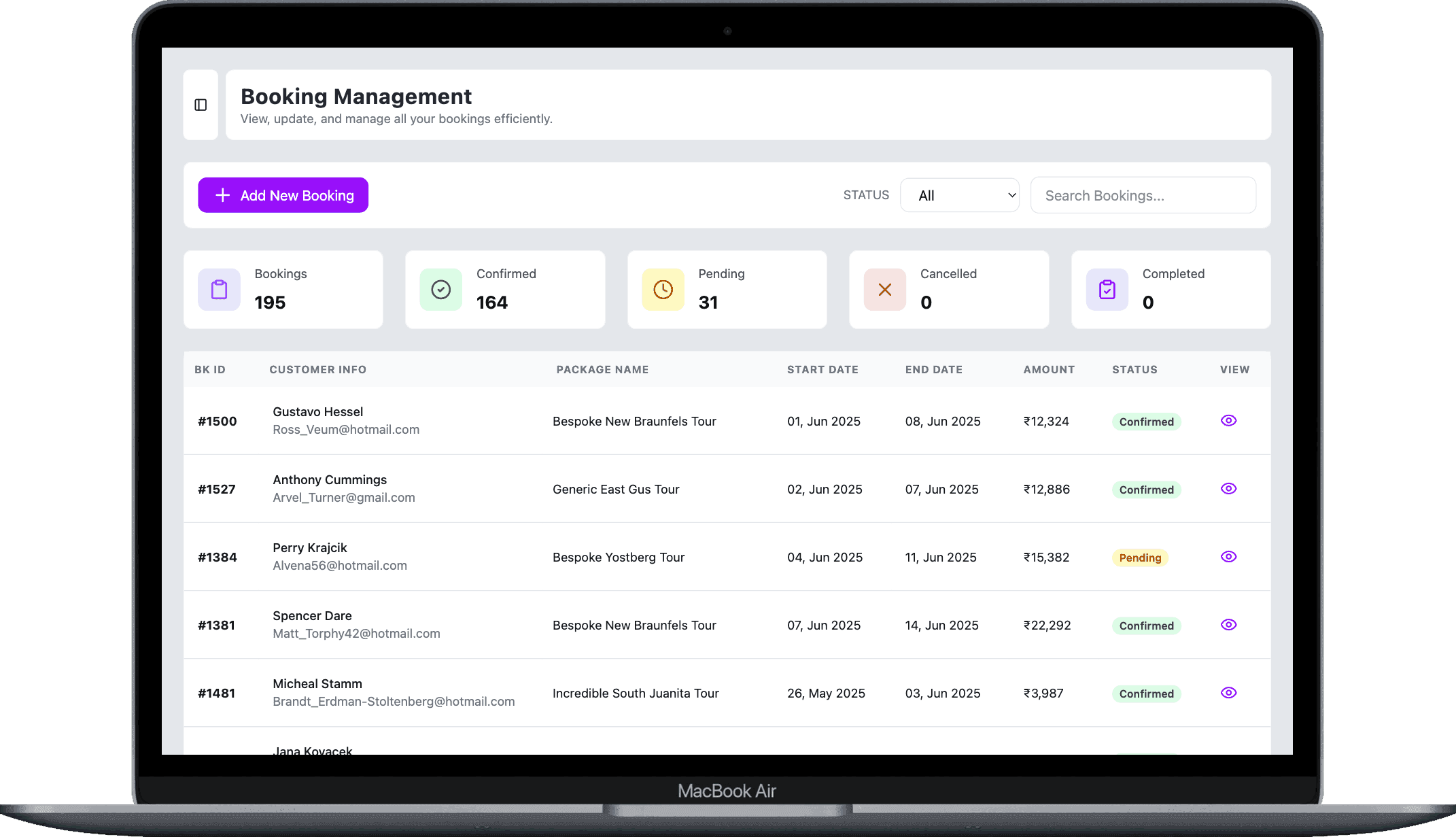
Task: Toggle visibility for Gustavo Hessel's booking details
Action: click(1228, 420)
